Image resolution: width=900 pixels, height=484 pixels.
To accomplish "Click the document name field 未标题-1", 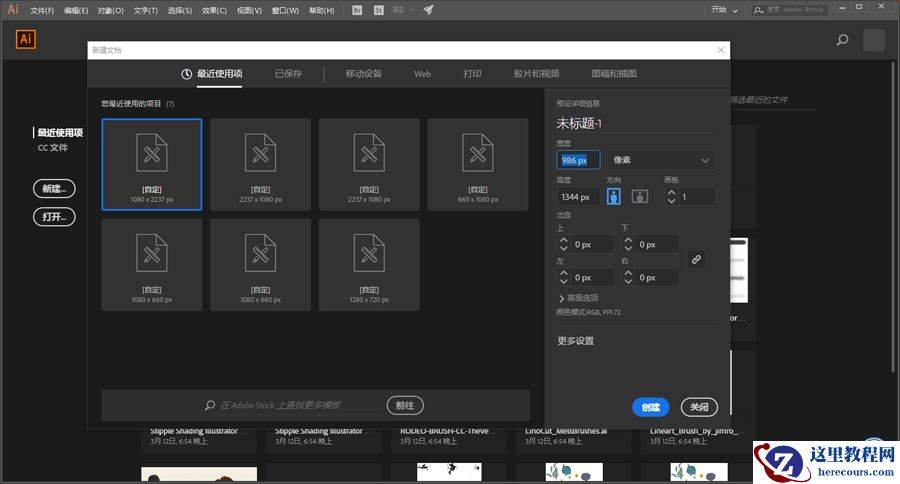I will (635, 123).
